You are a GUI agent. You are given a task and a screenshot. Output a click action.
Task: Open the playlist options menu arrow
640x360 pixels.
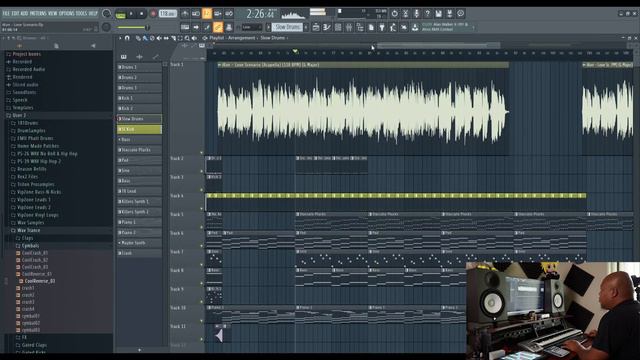[120, 38]
